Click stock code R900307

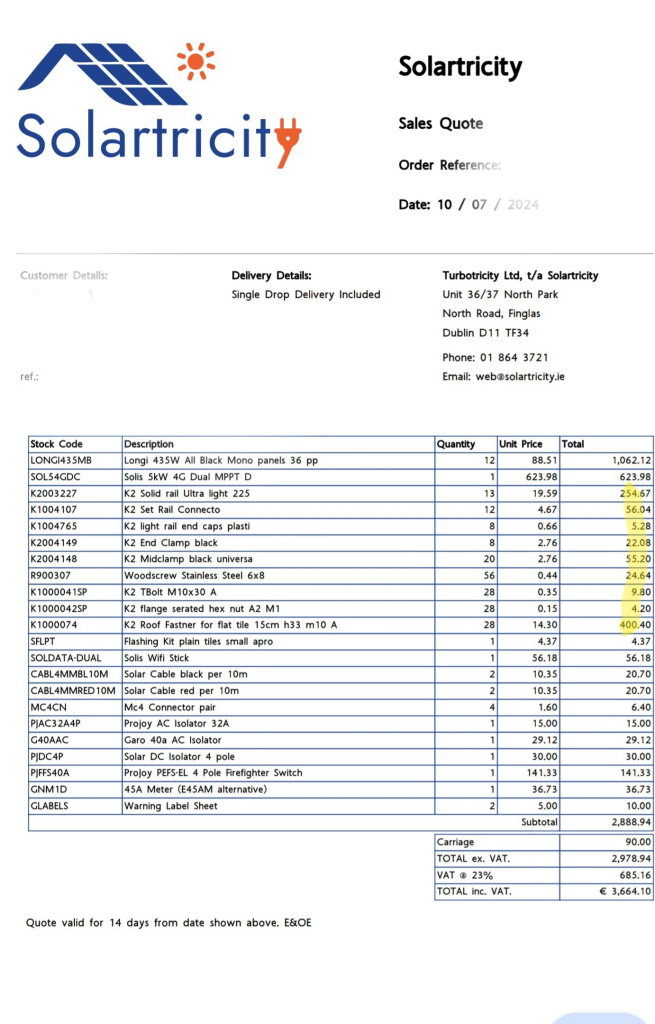[x=50, y=575]
